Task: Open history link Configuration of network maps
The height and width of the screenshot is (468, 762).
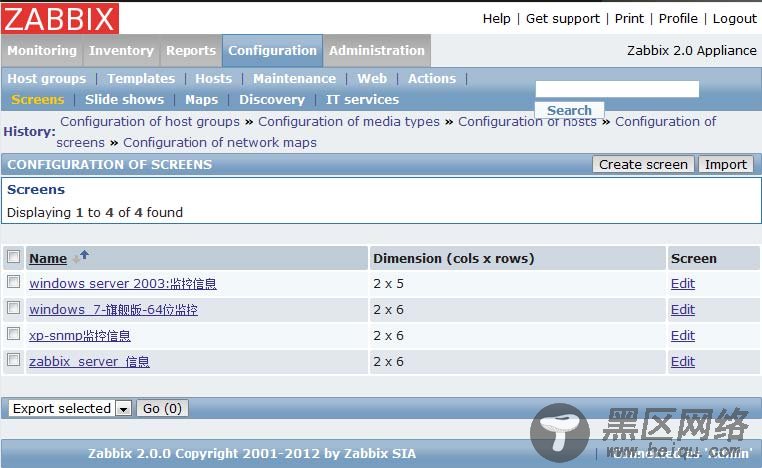Action: pyautogui.click(x=220, y=142)
